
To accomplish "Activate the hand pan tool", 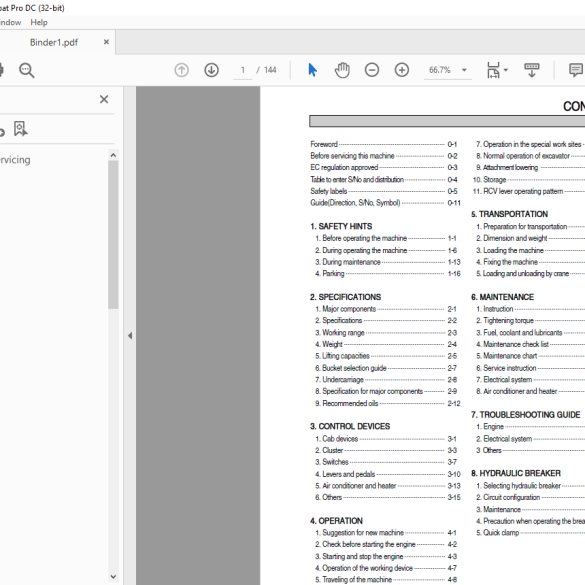I will click(342, 70).
